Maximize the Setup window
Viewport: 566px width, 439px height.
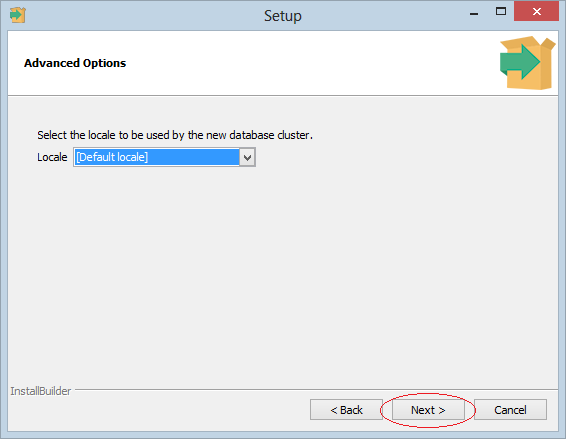(x=501, y=12)
